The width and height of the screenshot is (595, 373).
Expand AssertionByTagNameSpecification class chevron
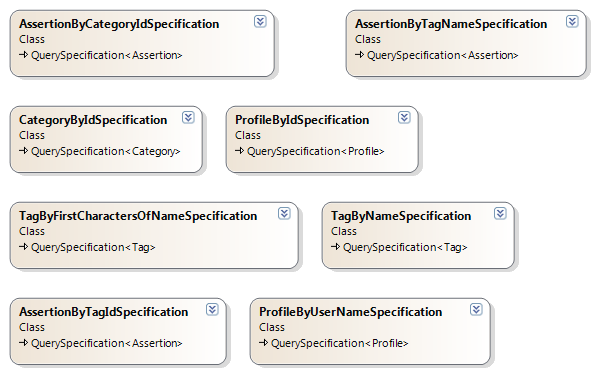pos(572,22)
